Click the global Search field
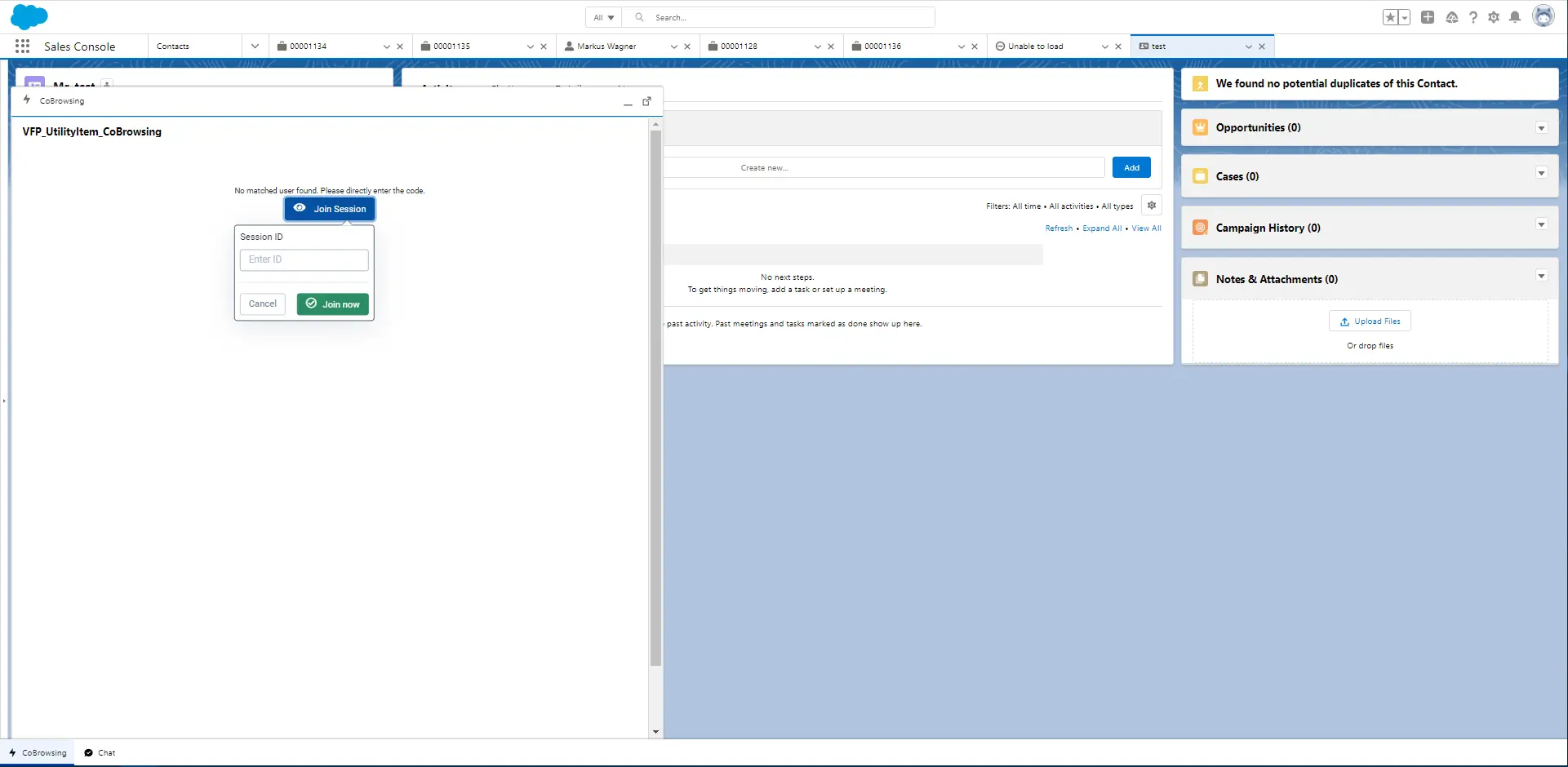 click(779, 17)
